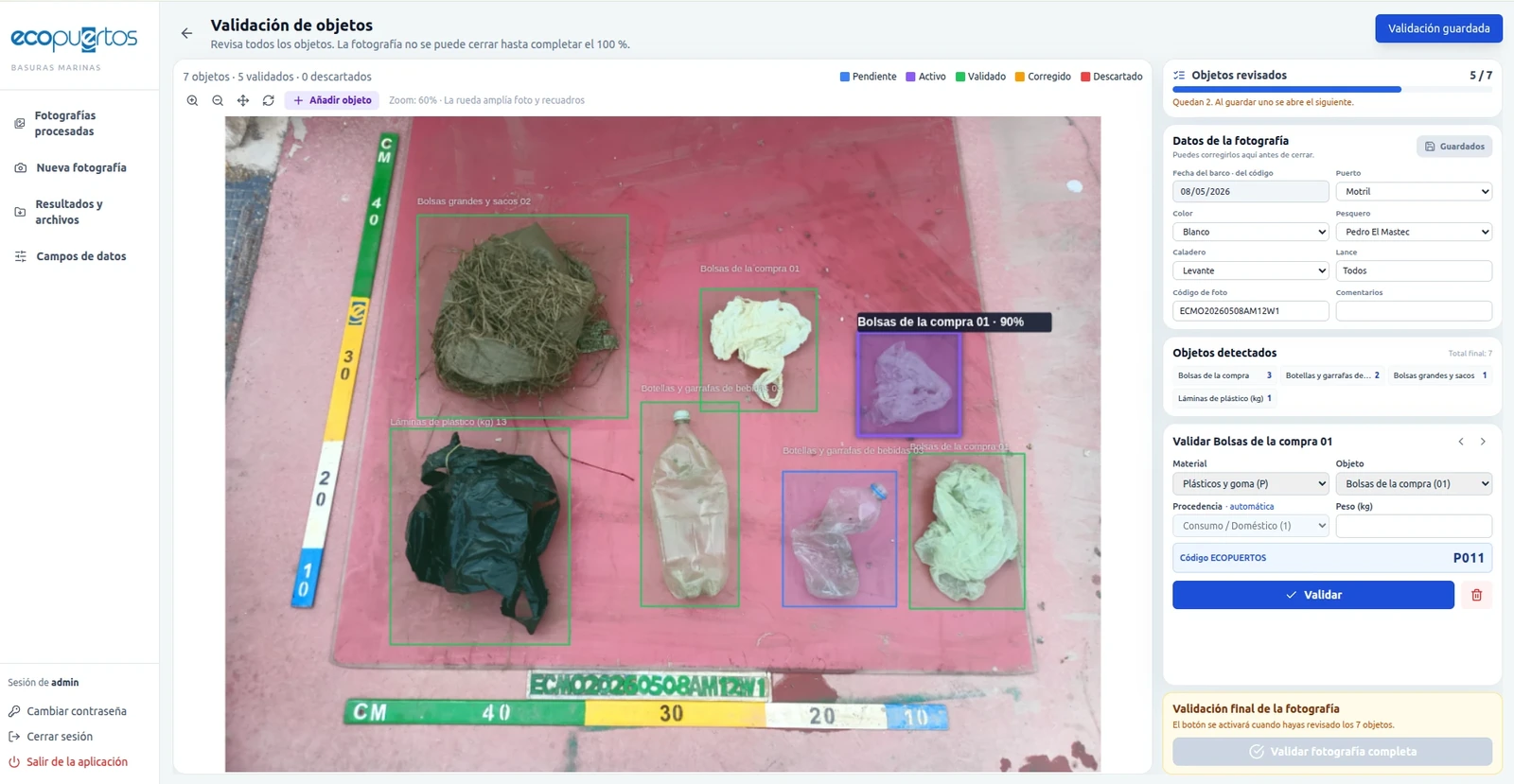Open the Color dropdown showing Blanco
This screenshot has height=784, width=1514.
click(x=1250, y=232)
